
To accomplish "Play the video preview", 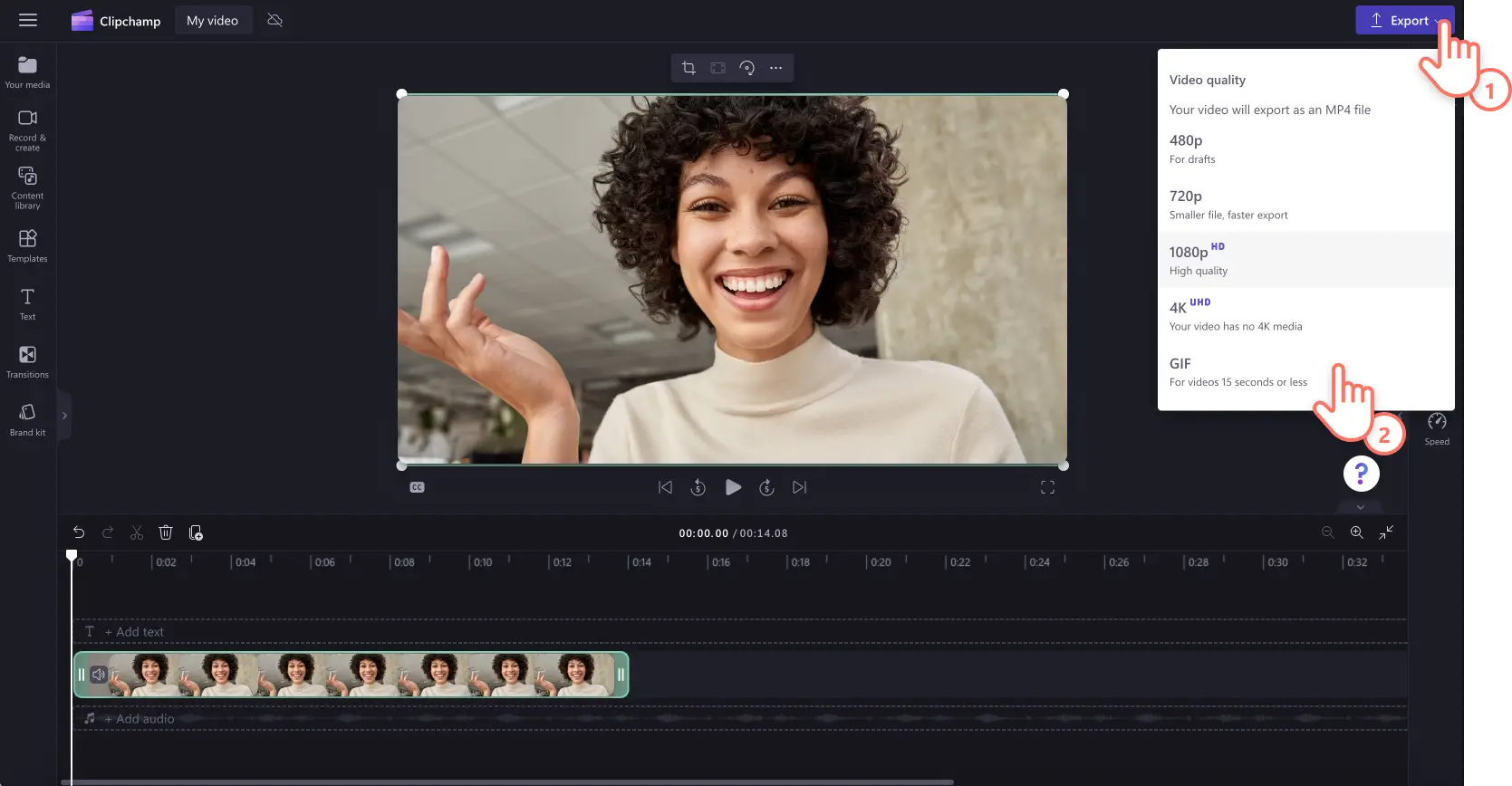I will coord(733,487).
